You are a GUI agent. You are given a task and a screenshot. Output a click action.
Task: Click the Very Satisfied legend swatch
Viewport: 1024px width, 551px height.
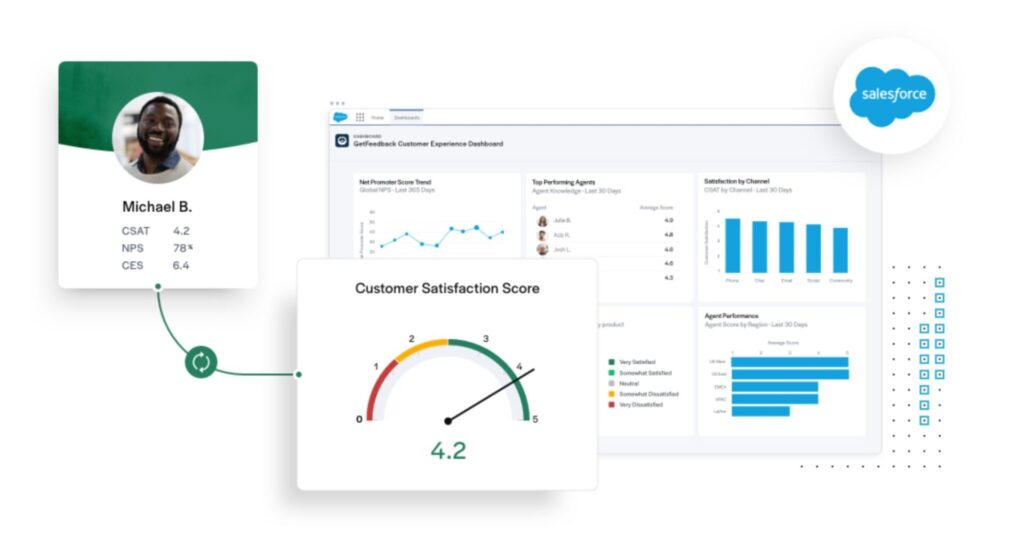tap(611, 362)
